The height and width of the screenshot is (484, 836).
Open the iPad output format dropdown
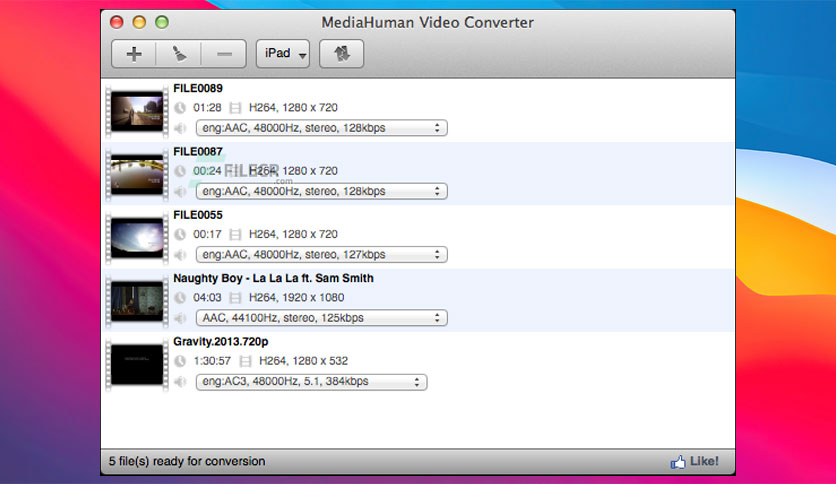[283, 54]
